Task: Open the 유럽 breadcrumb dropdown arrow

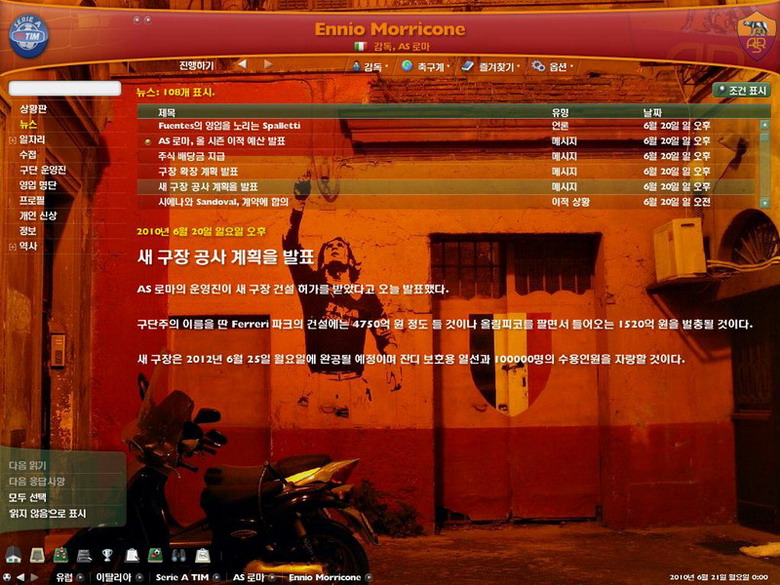Action: coord(80,577)
